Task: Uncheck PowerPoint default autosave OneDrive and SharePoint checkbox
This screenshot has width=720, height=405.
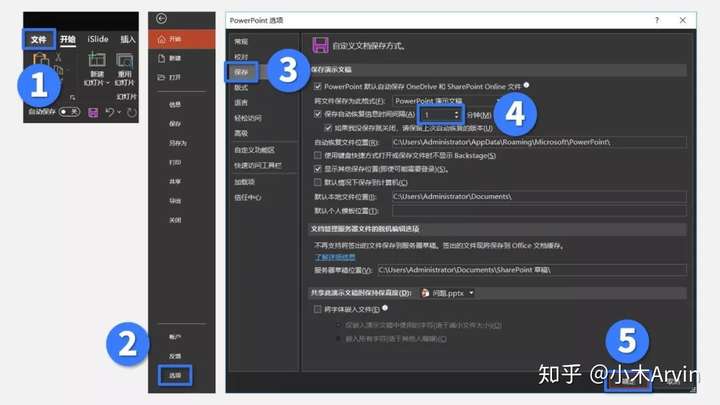Action: [317, 86]
